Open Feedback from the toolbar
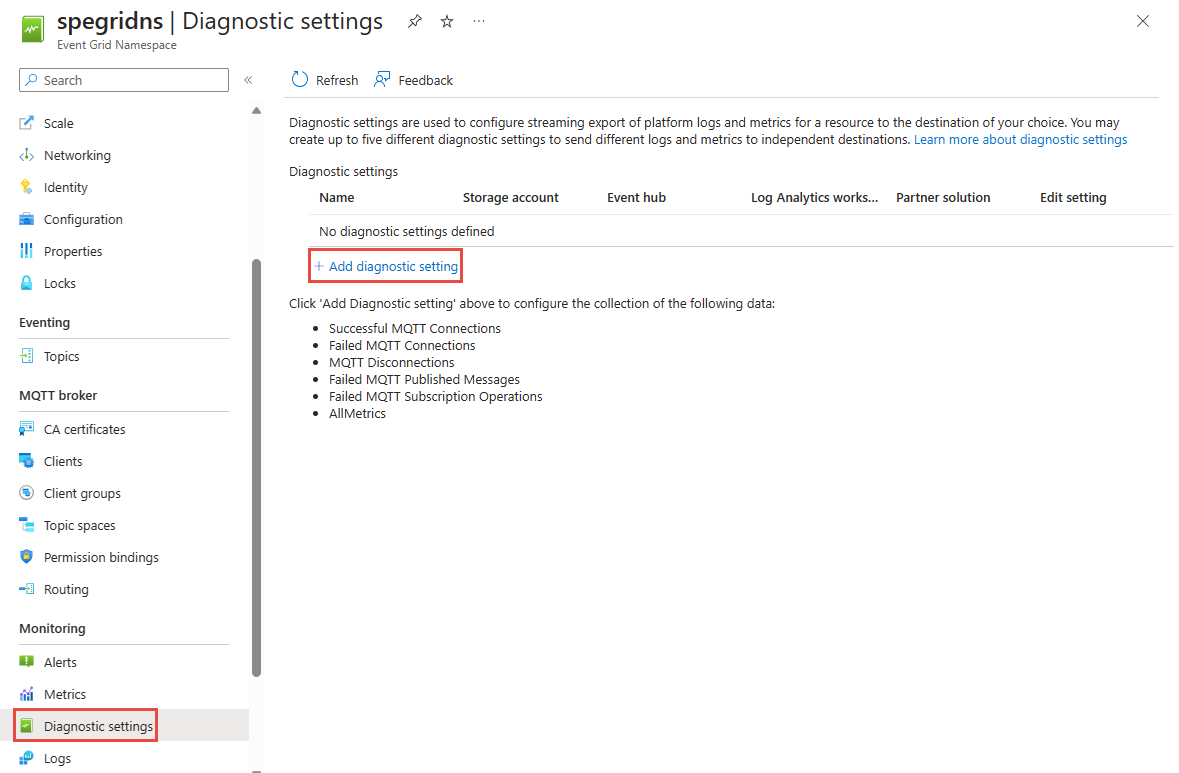The width and height of the screenshot is (1179, 773). pyautogui.click(x=414, y=80)
